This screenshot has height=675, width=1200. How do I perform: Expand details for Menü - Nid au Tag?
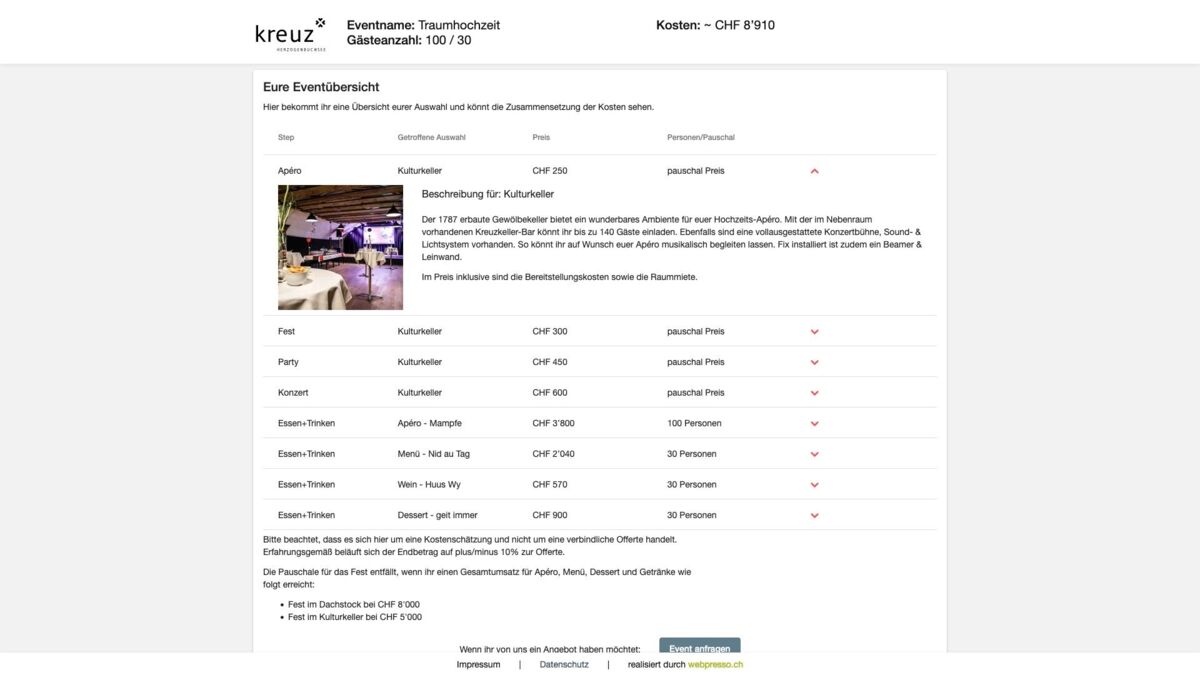[x=814, y=453]
